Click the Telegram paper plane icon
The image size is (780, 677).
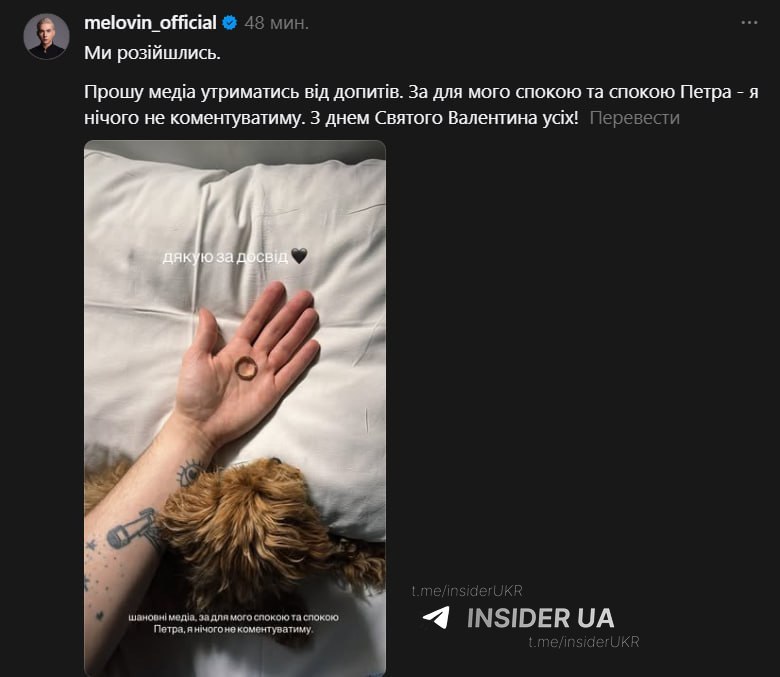pyautogui.click(x=436, y=617)
